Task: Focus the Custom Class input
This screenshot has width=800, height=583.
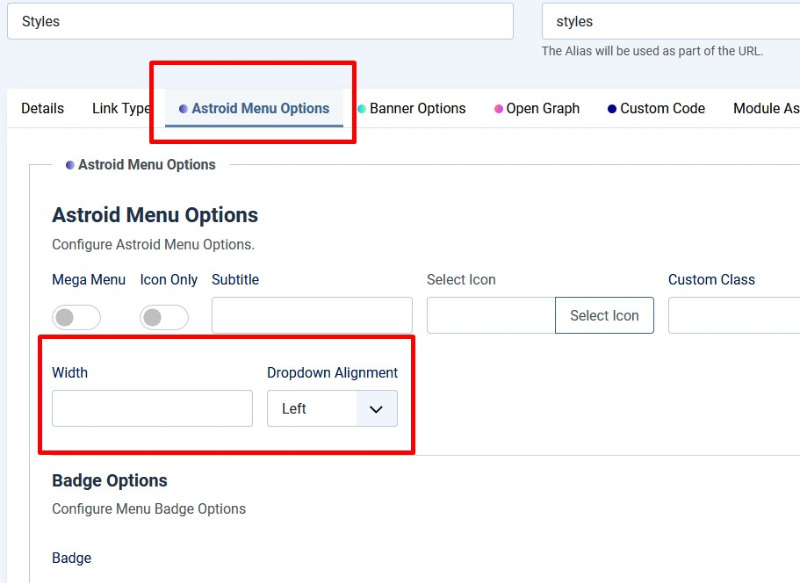Action: point(734,315)
